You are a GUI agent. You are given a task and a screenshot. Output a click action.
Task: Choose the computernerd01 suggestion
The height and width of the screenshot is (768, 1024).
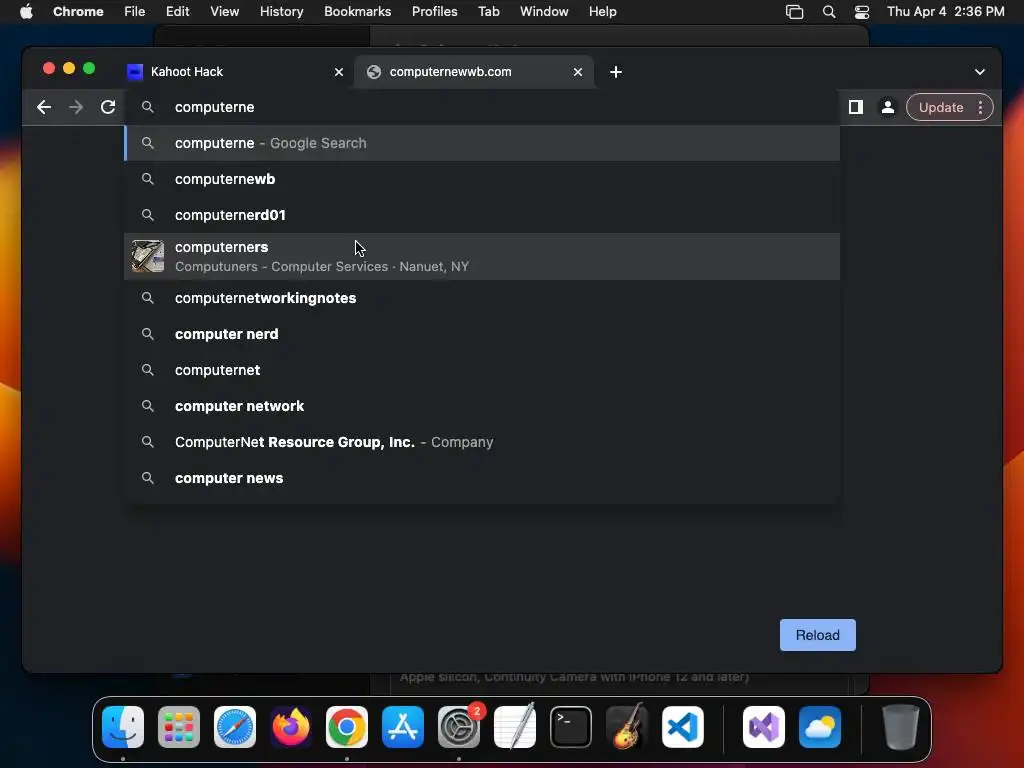(x=482, y=215)
